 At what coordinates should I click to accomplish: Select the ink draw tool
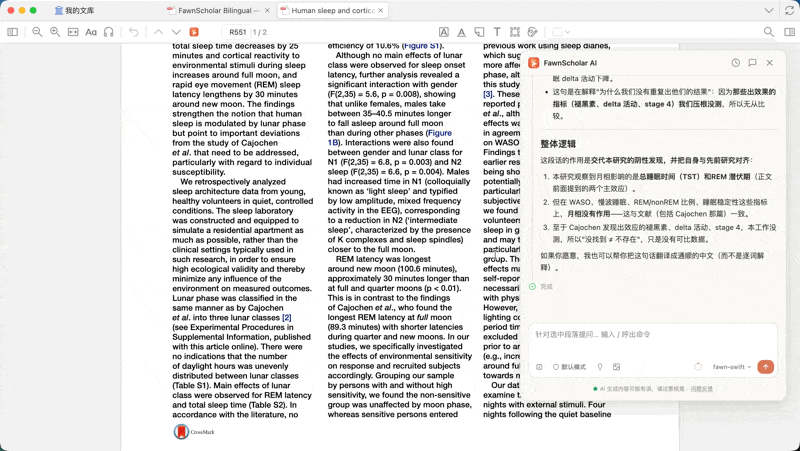(x=532, y=32)
